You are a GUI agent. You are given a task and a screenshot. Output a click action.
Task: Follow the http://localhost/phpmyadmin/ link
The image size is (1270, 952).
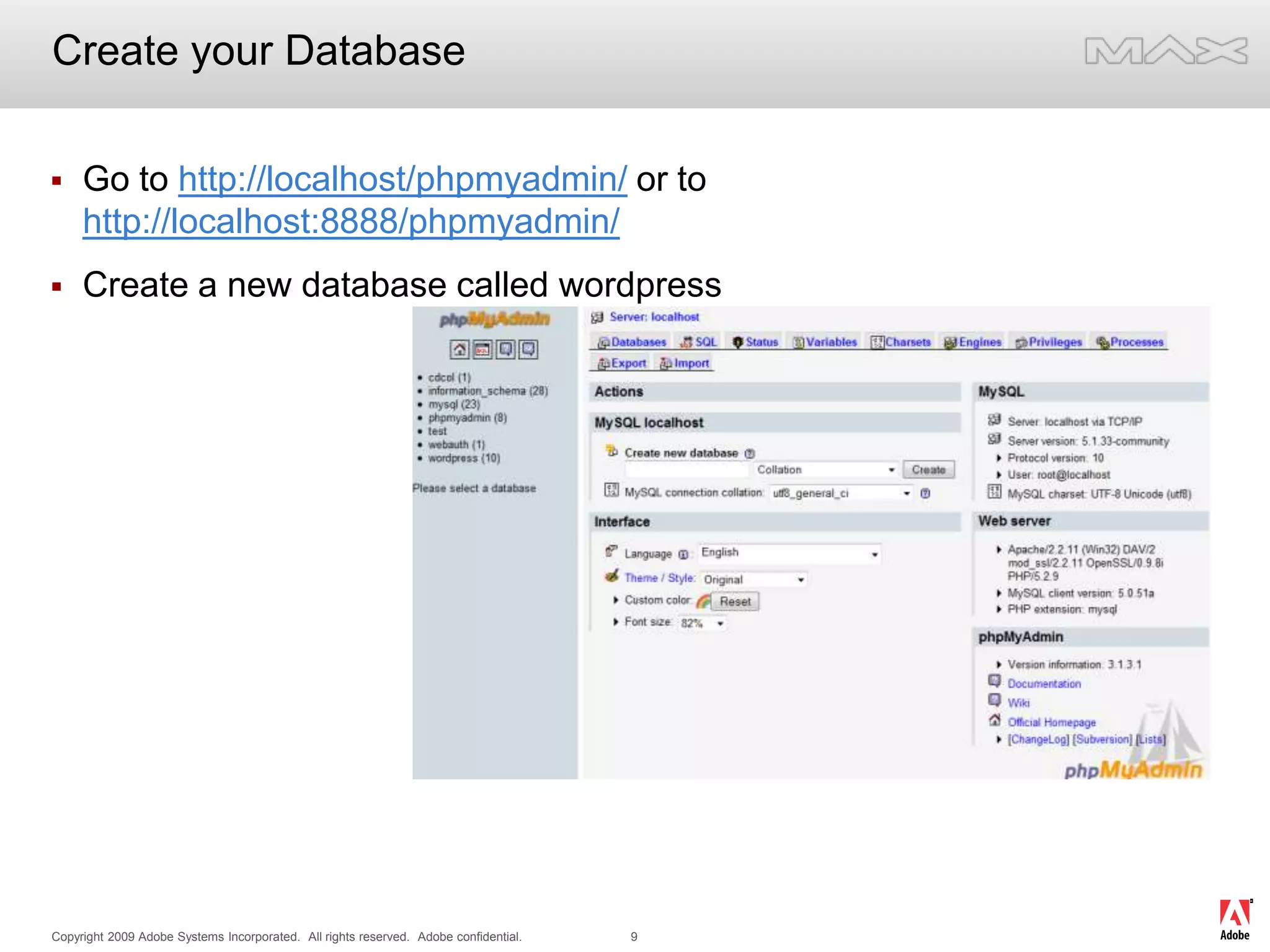402,179
